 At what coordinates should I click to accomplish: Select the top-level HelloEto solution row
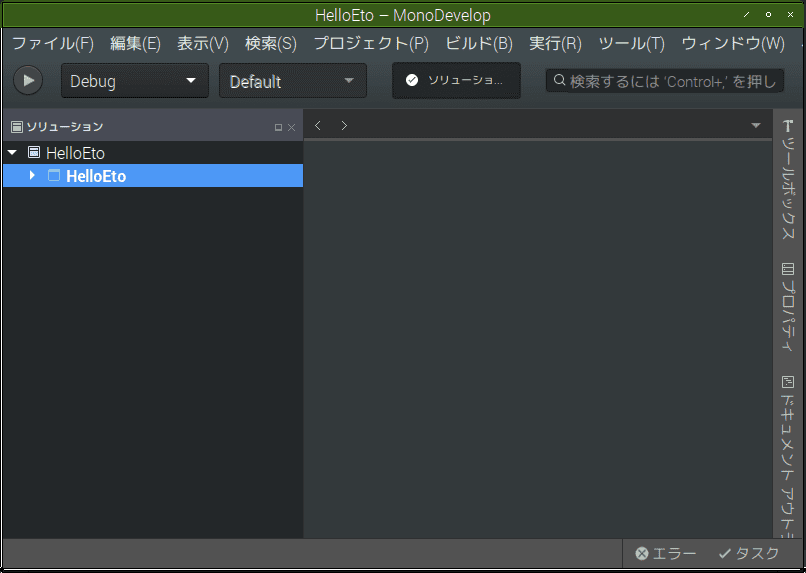pyautogui.click(x=153, y=153)
